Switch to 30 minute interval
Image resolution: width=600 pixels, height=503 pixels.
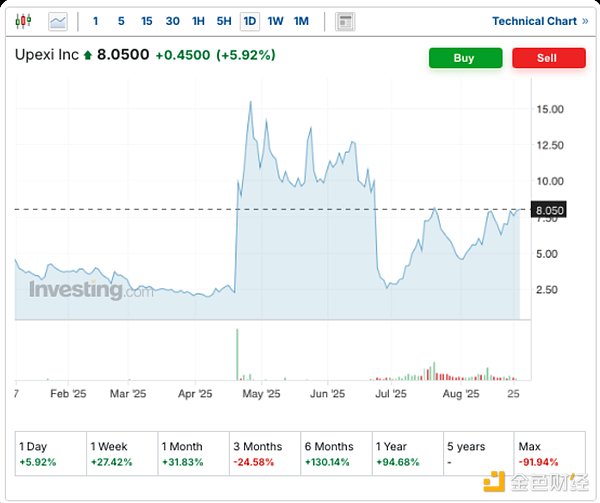point(172,21)
